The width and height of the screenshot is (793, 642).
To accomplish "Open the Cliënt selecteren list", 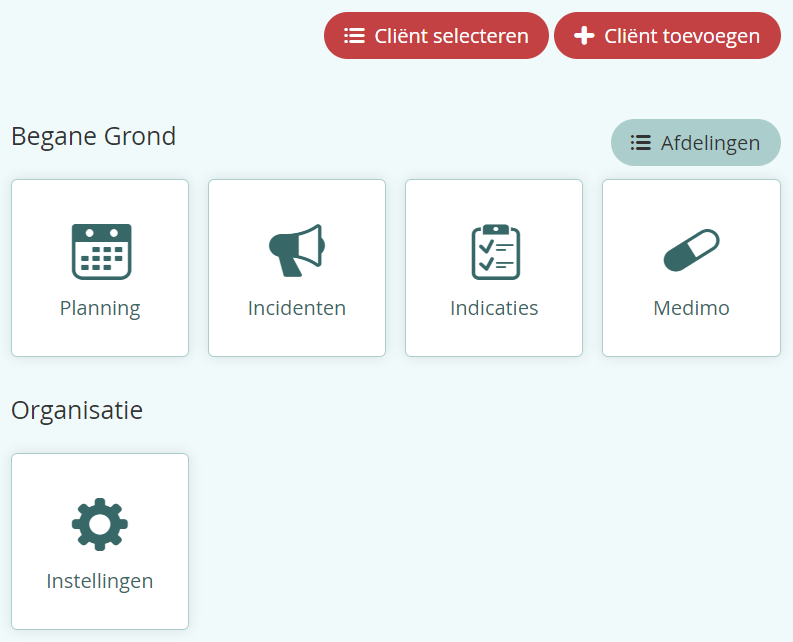I will coord(436,36).
